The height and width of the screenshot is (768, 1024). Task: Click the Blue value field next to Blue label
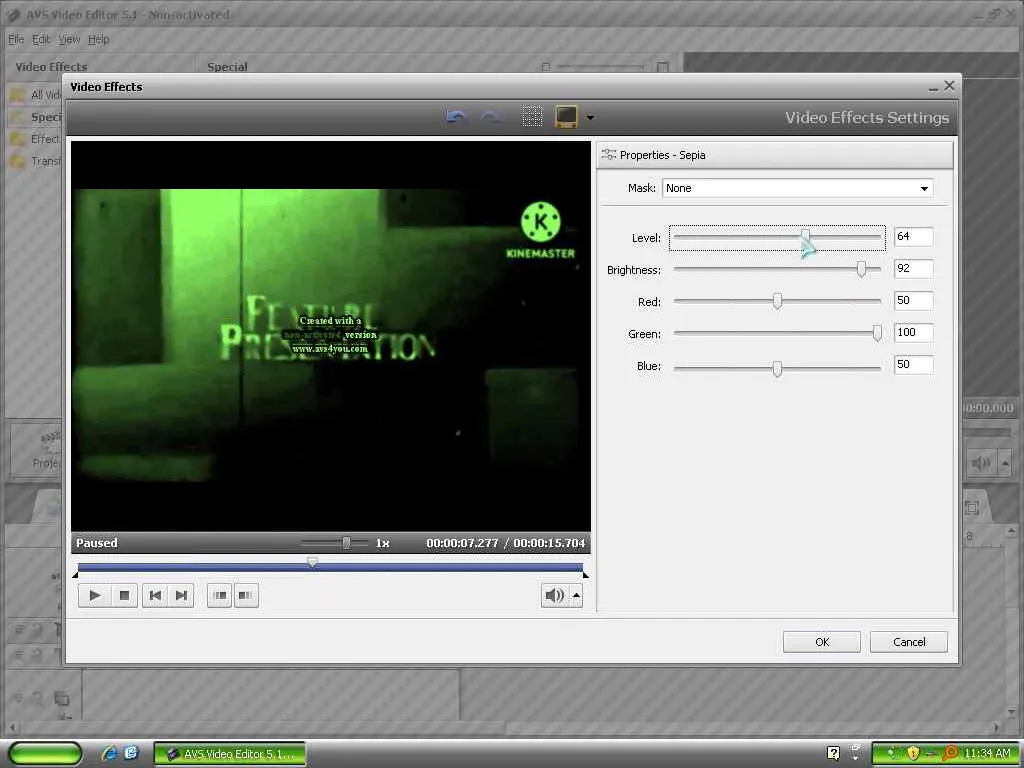913,364
